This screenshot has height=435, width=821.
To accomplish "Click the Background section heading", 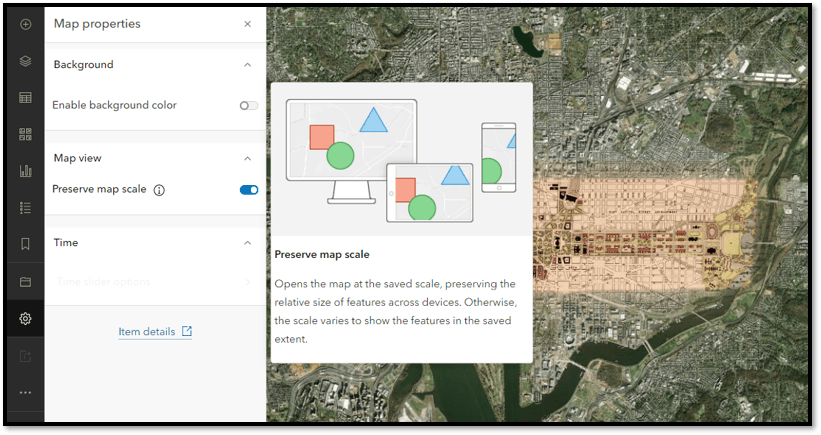I will coord(83,64).
